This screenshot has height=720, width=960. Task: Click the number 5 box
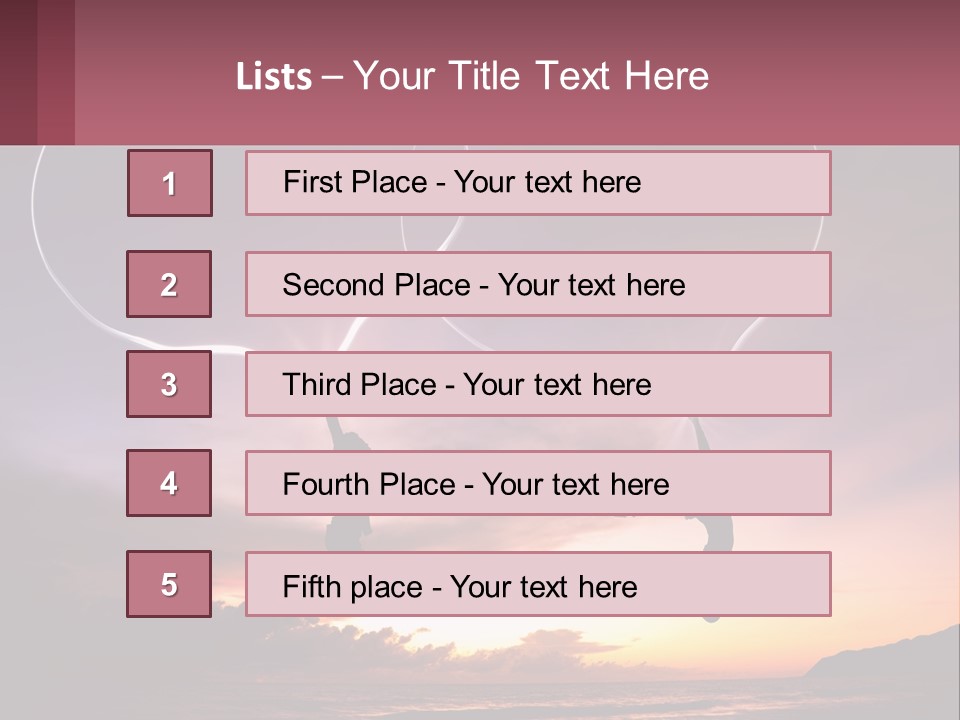tap(169, 584)
